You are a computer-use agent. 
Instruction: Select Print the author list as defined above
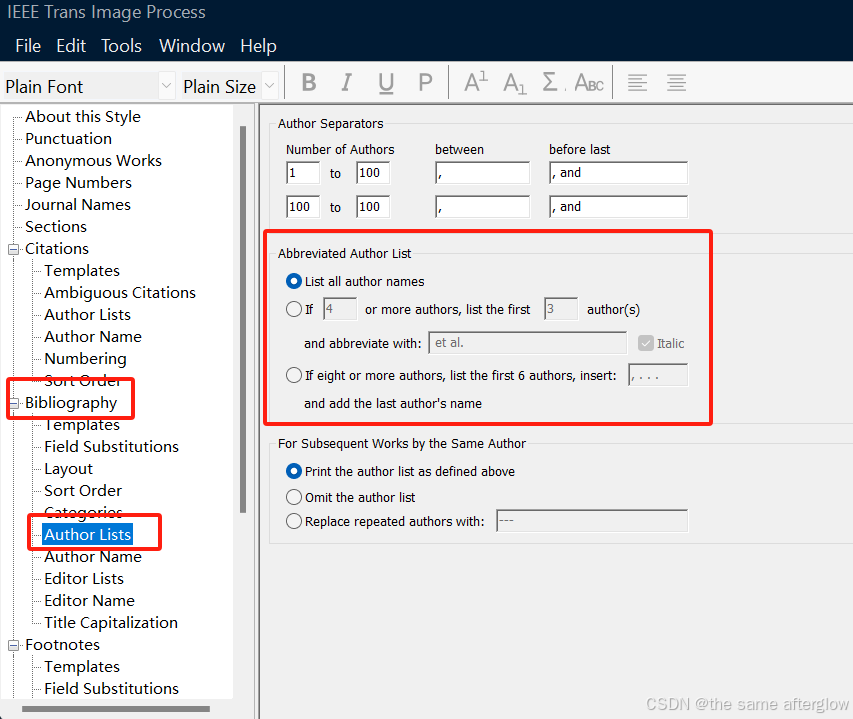point(294,471)
